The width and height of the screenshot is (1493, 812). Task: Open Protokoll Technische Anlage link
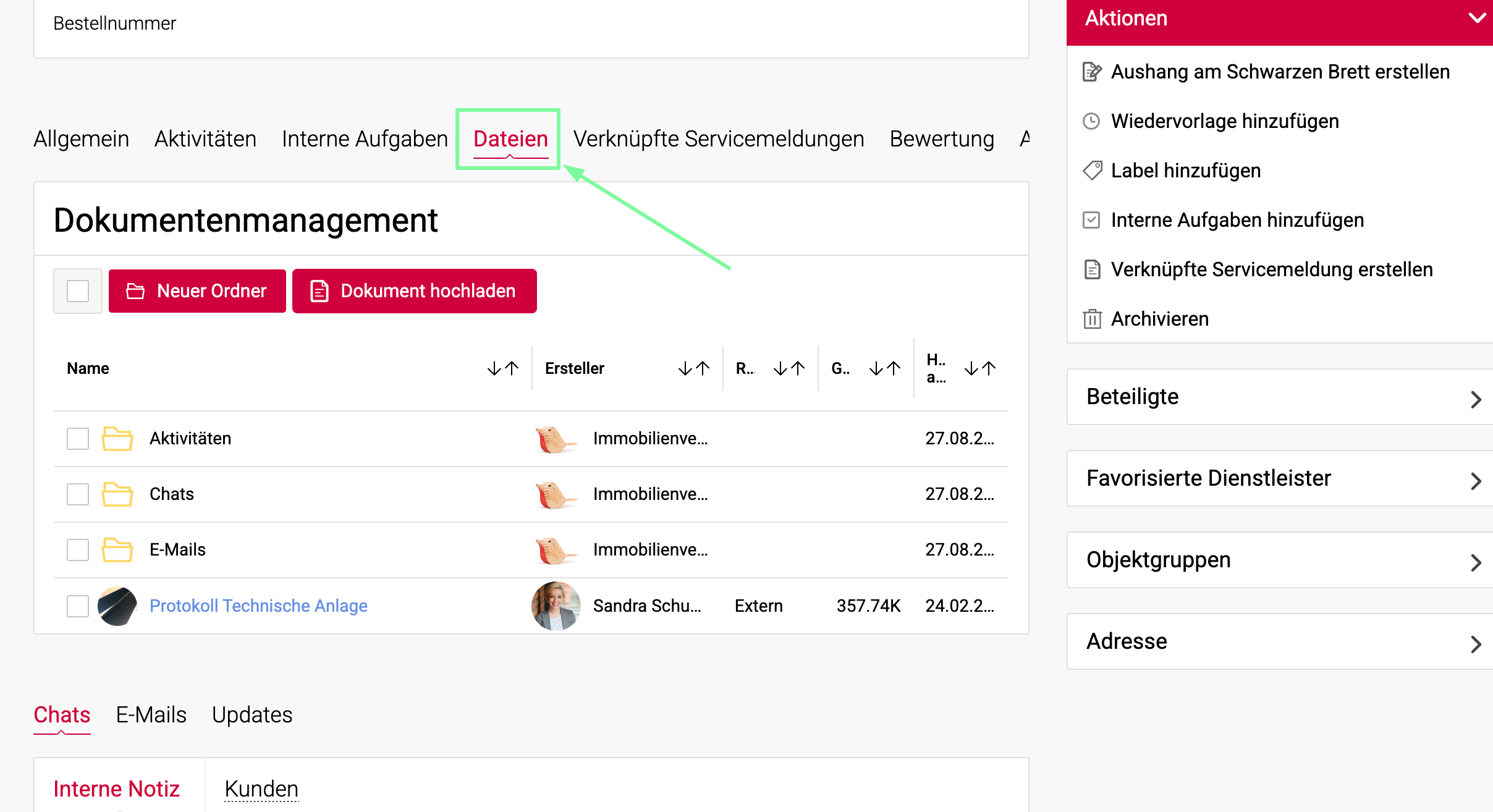258,606
